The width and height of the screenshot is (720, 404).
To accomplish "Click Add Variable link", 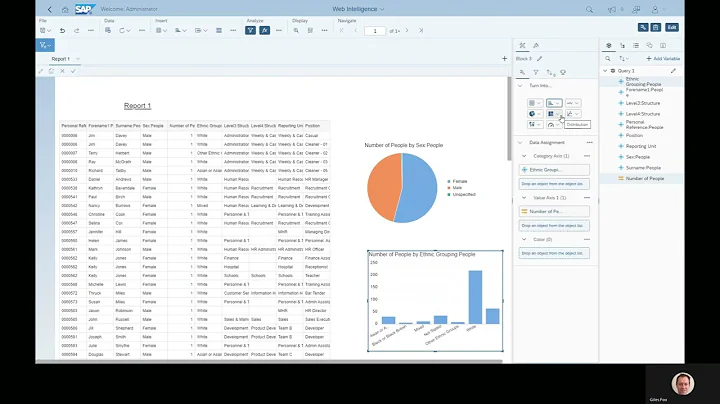I will click(x=663, y=59).
